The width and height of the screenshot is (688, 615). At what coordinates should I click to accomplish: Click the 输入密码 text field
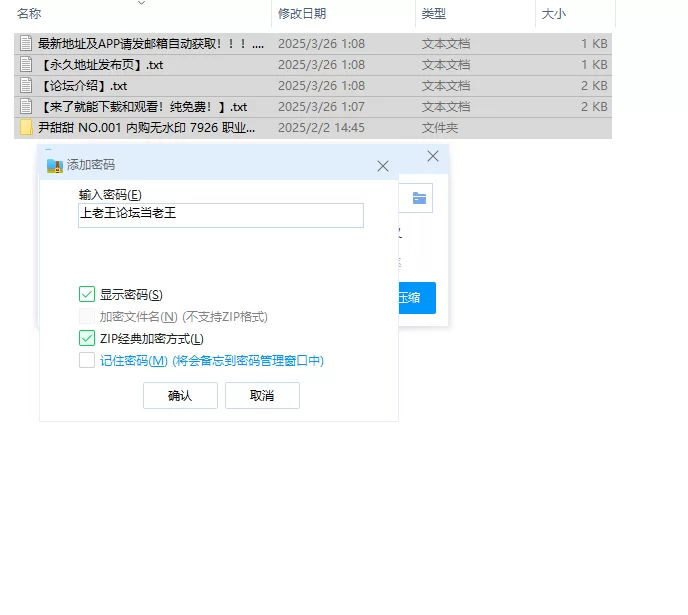(x=220, y=215)
